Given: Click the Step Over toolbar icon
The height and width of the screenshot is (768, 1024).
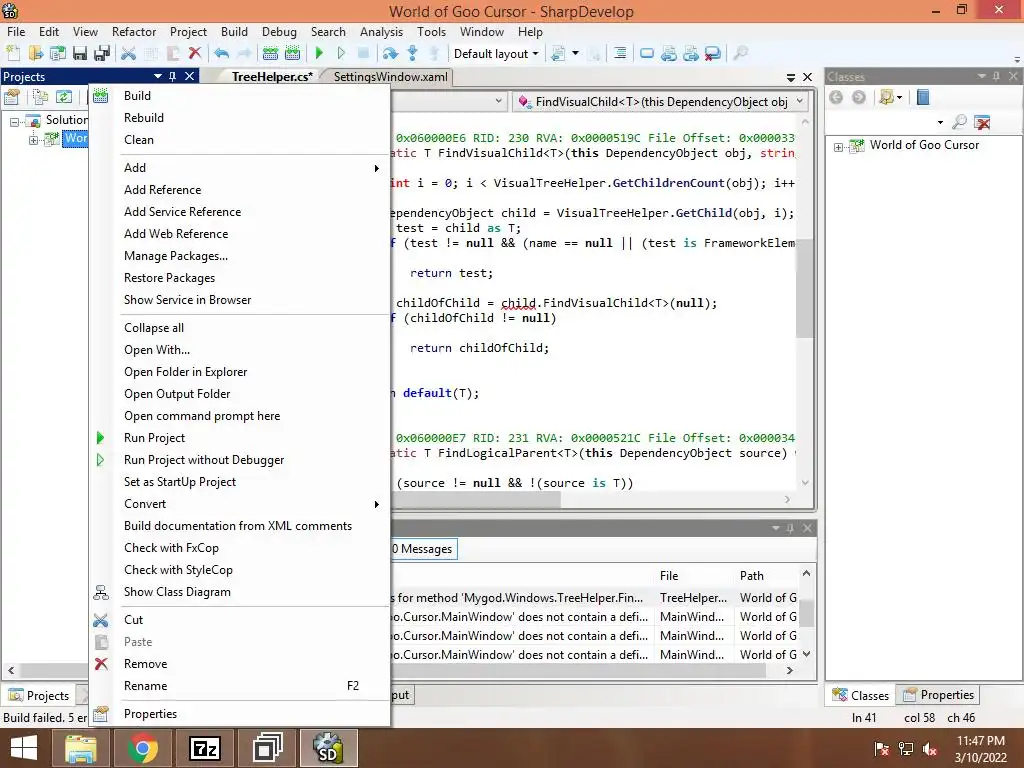Looking at the screenshot, I should click(x=391, y=54).
